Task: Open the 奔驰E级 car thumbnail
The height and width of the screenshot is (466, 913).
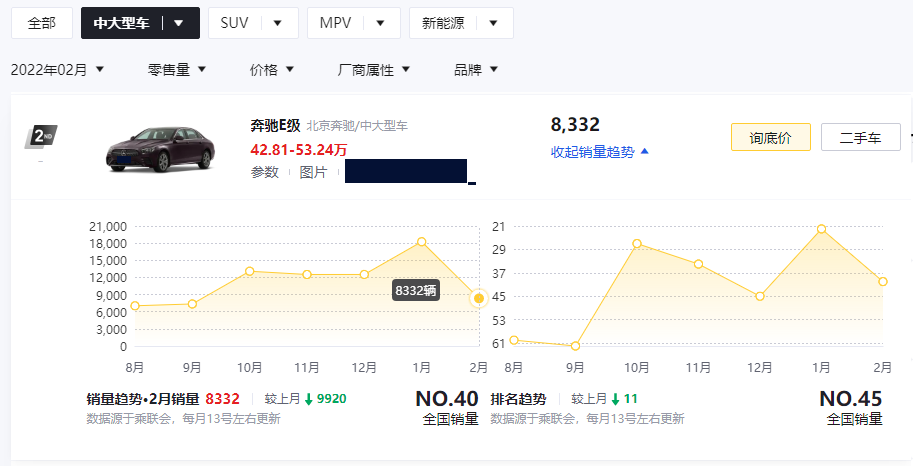Action: (x=161, y=148)
